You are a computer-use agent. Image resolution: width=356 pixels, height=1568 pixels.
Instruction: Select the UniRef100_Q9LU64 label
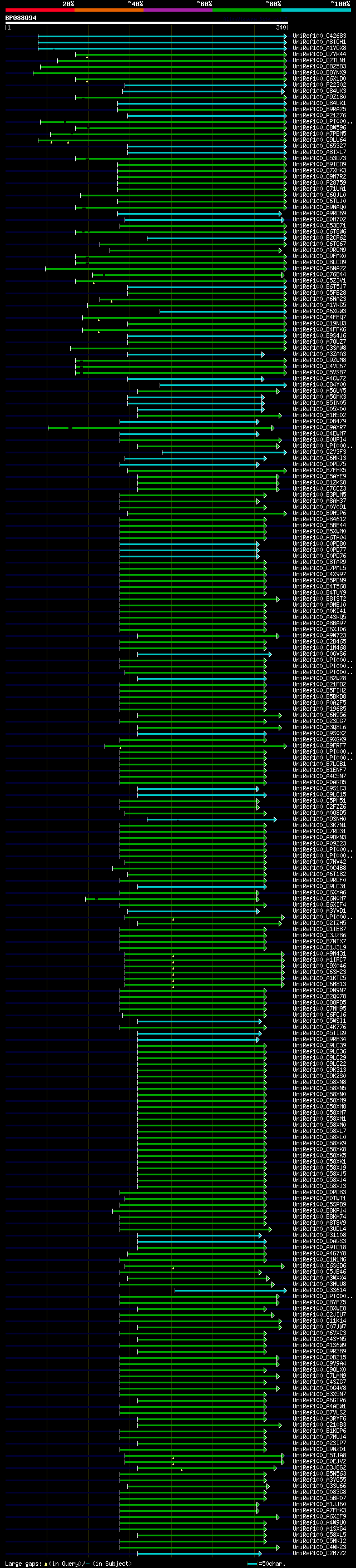pyautogui.click(x=319, y=140)
